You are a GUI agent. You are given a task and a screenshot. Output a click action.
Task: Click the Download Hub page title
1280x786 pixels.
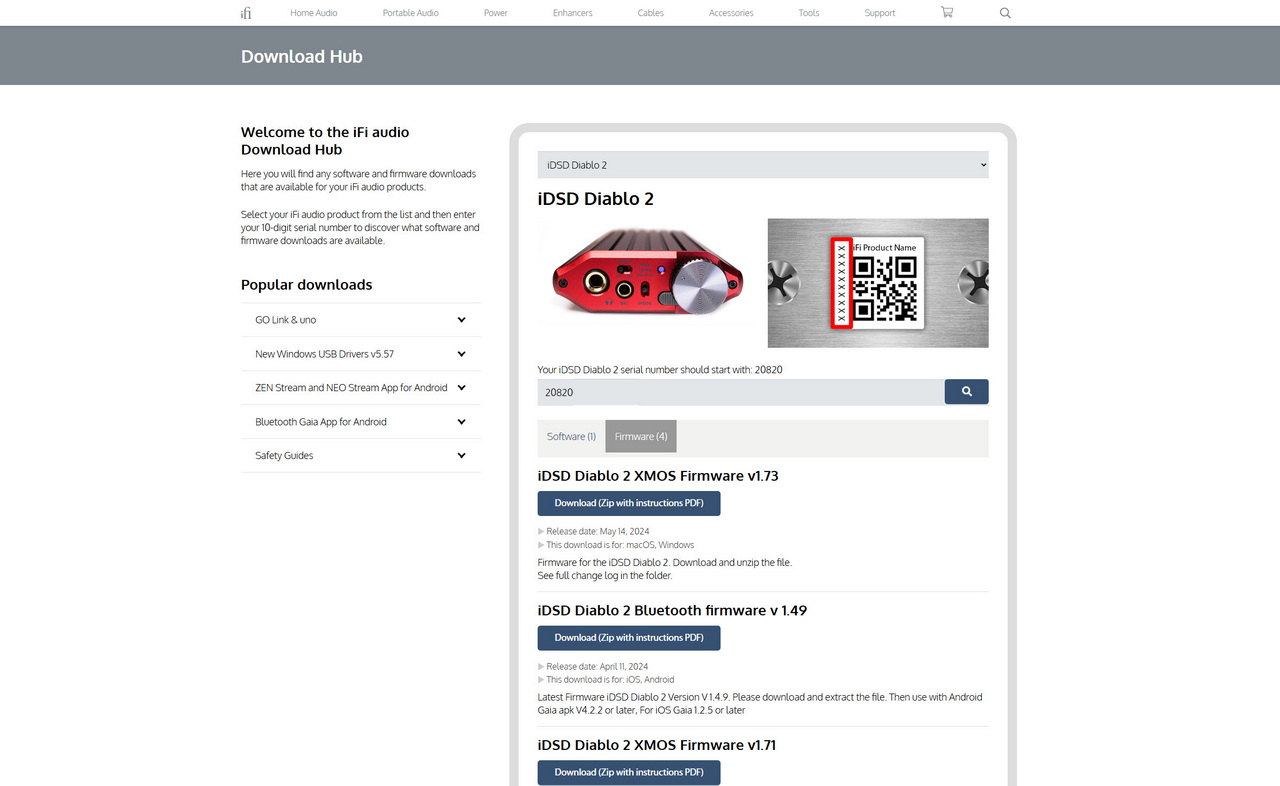(302, 57)
